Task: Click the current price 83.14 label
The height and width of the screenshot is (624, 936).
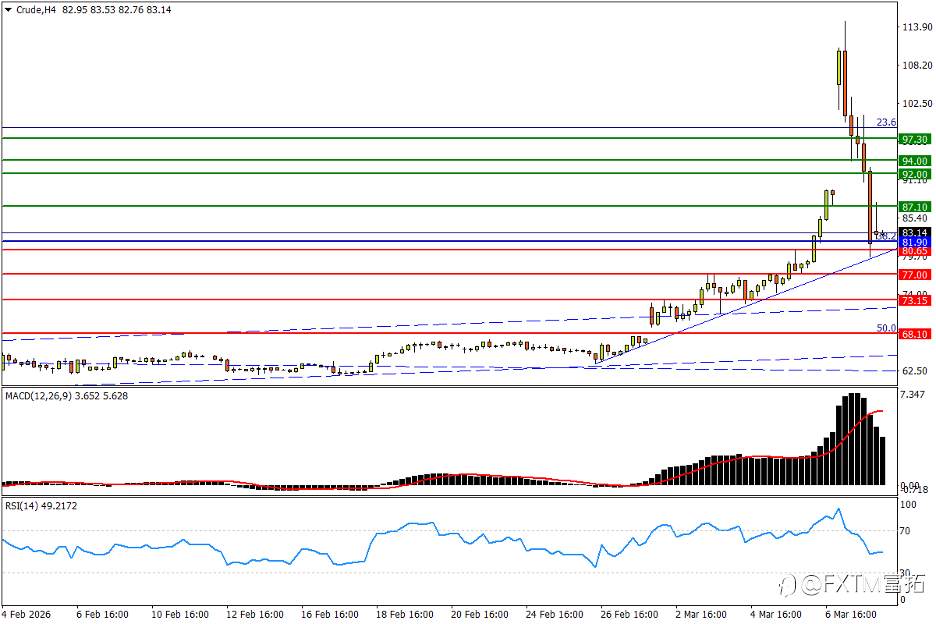Action: [x=915, y=232]
